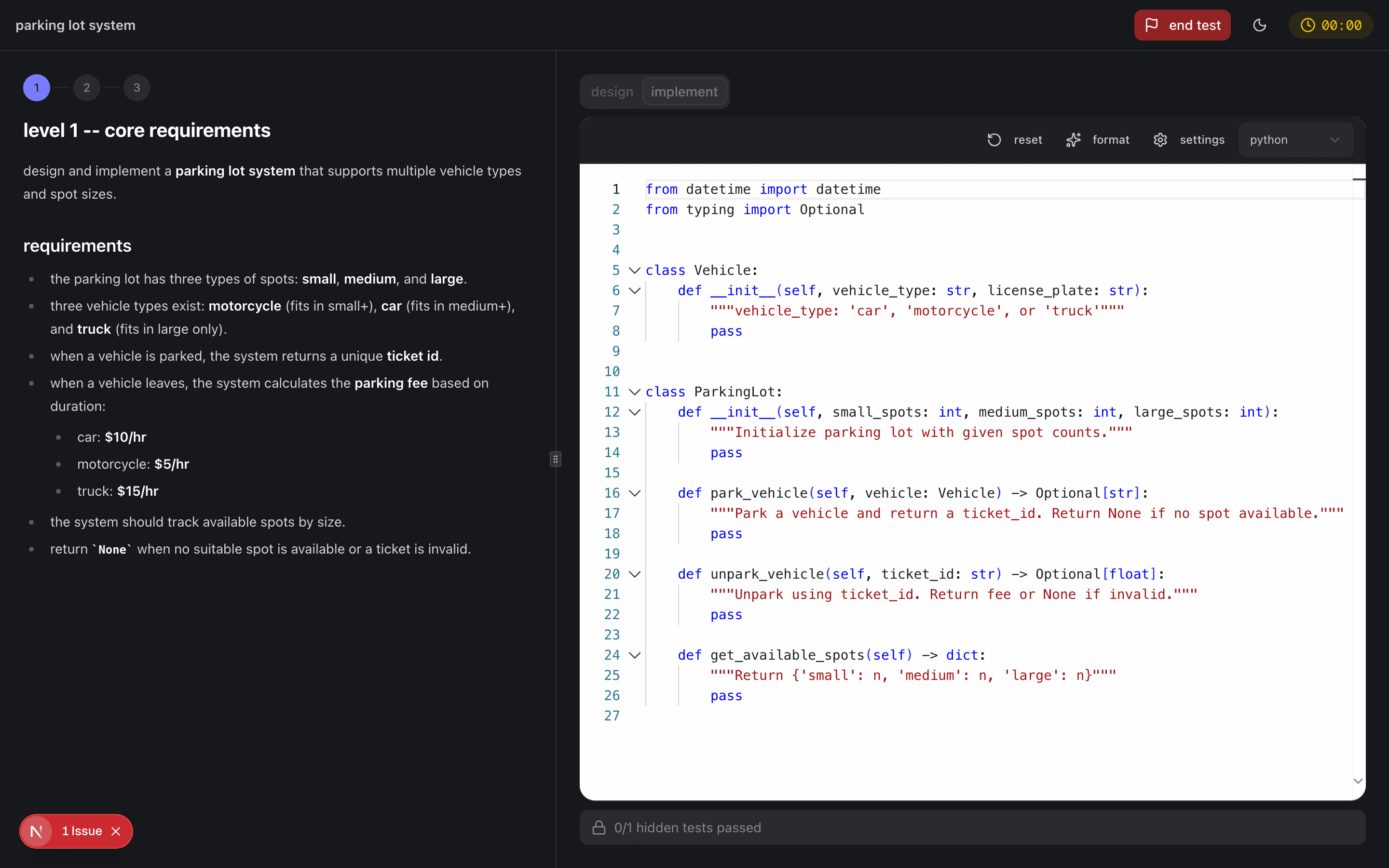Click the N logo icon in issue badge
The height and width of the screenshot is (868, 1389).
tap(36, 831)
